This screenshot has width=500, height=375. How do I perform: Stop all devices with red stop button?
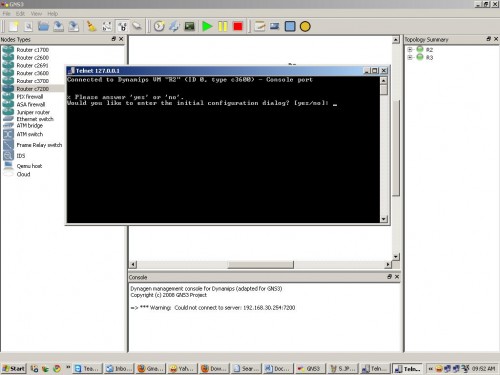click(238, 26)
